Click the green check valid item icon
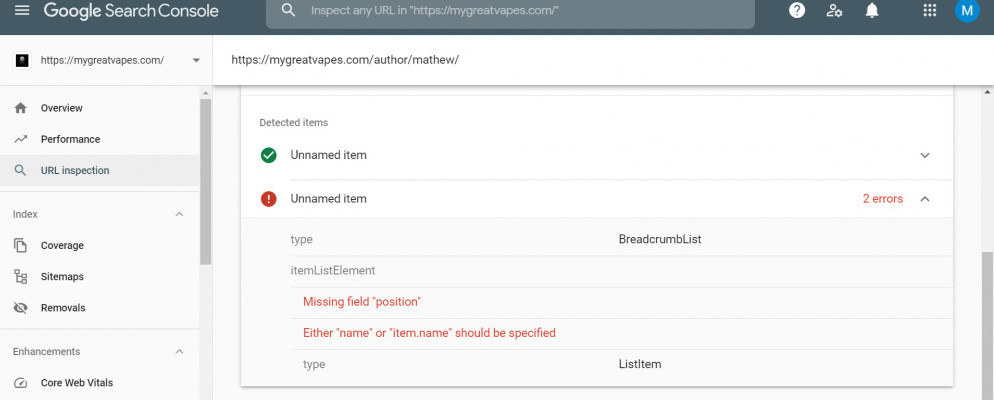Image resolution: width=994 pixels, height=400 pixels. pyautogui.click(x=269, y=155)
